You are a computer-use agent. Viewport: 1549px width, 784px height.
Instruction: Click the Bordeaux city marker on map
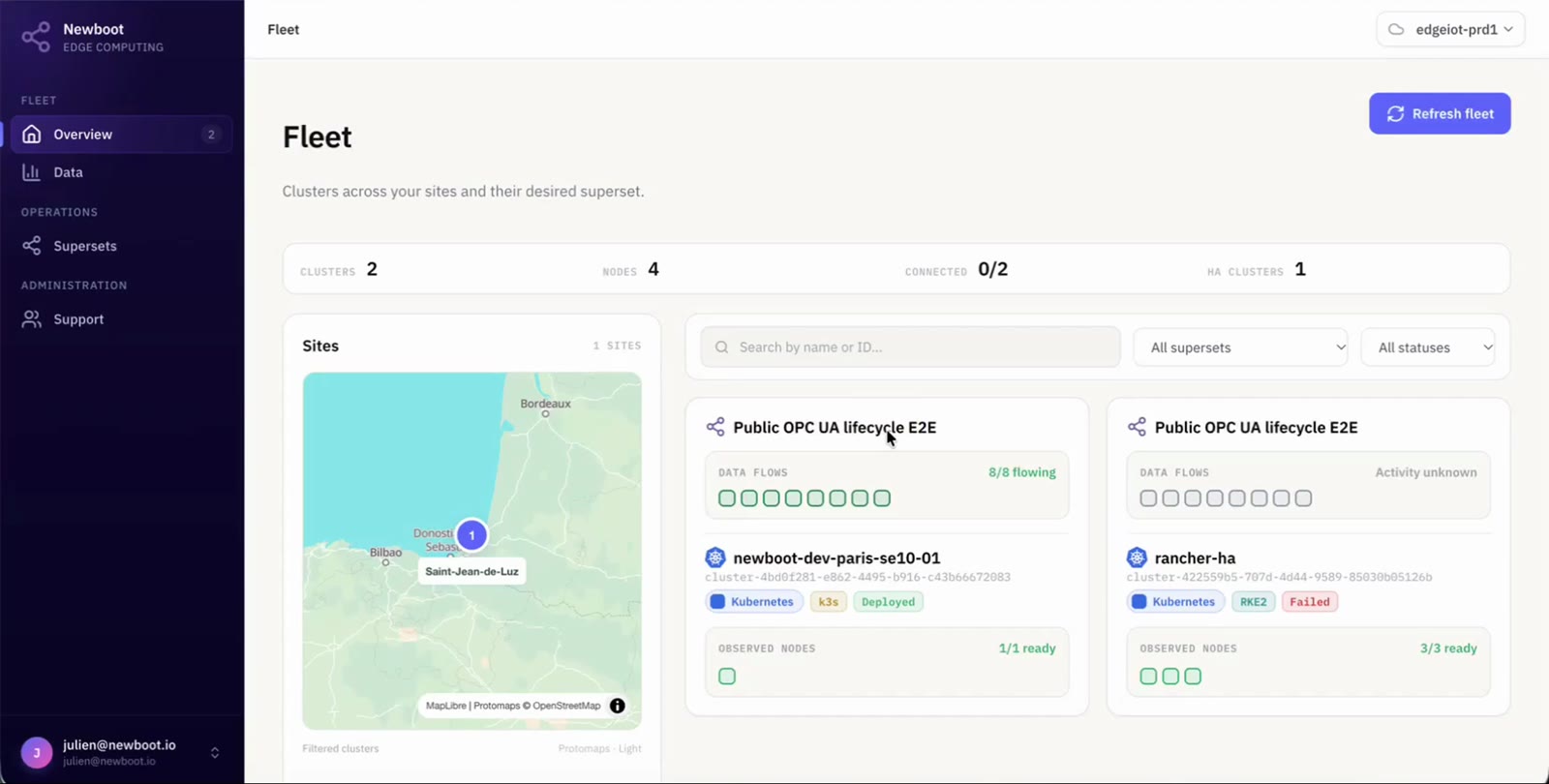(x=545, y=413)
